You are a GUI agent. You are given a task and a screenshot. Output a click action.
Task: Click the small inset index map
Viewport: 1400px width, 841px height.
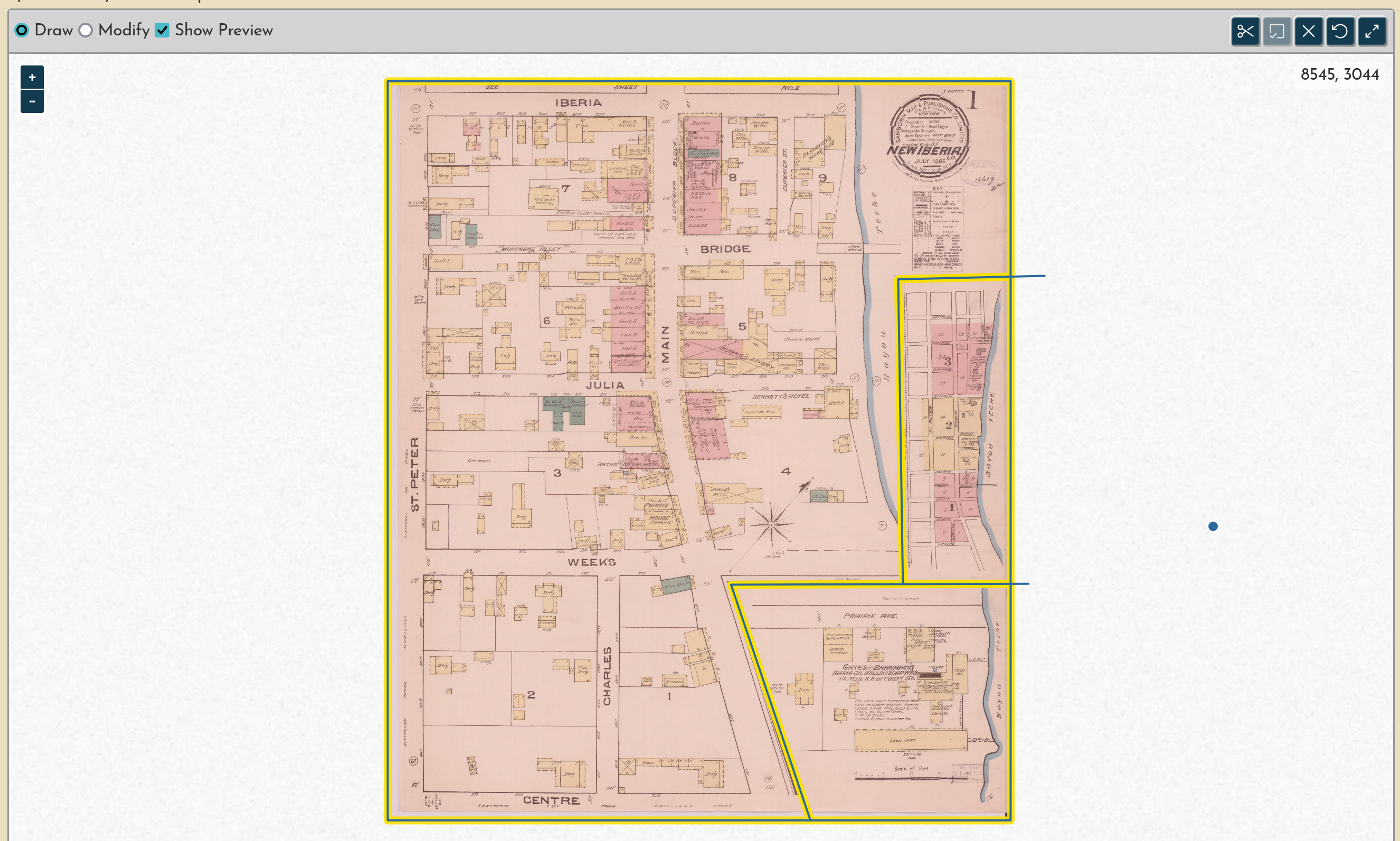point(953,431)
